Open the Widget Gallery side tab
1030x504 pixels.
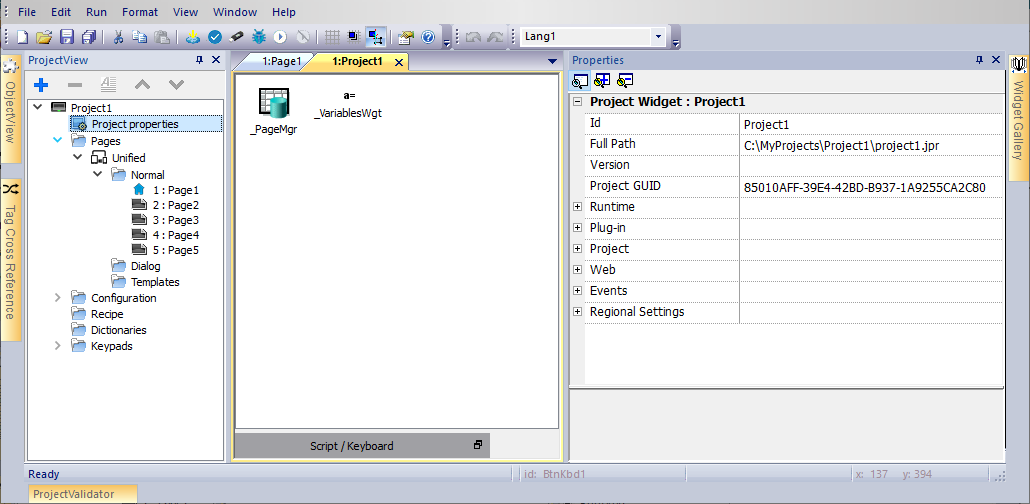point(1018,116)
